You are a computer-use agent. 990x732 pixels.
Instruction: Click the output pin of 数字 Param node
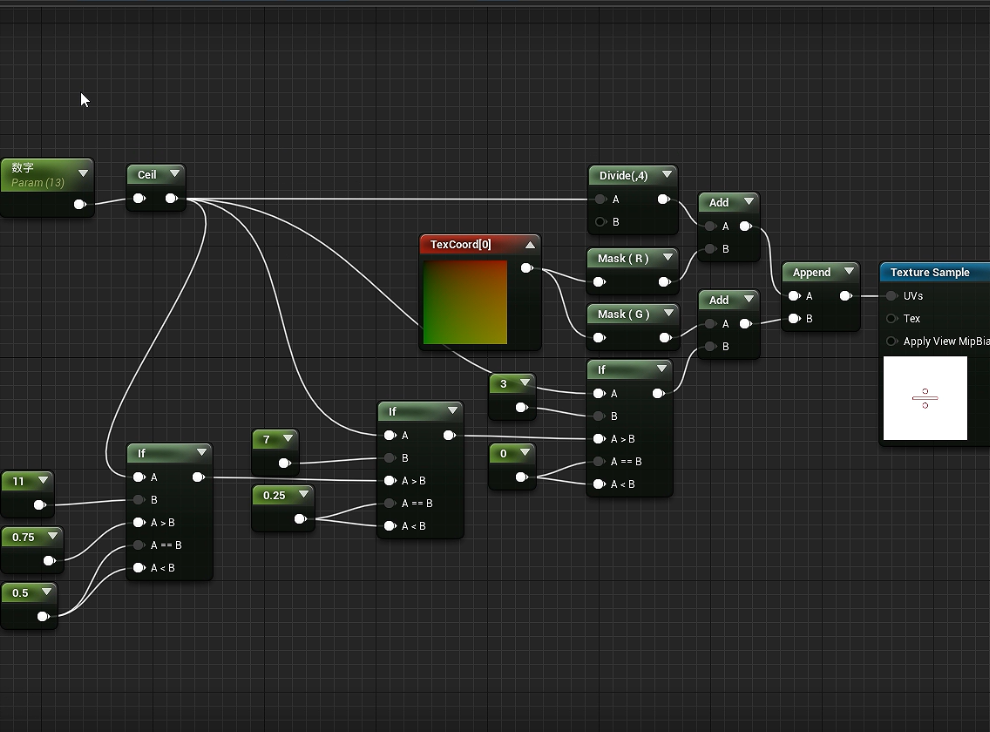click(x=79, y=204)
